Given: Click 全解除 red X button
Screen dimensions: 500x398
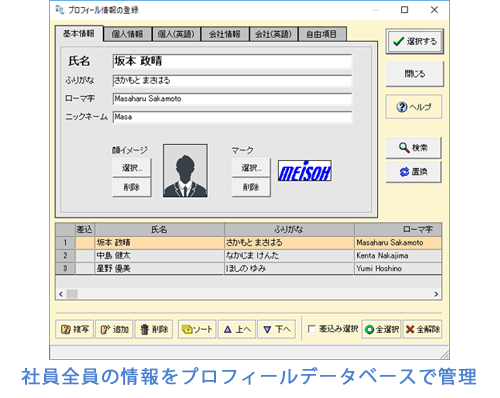Looking at the screenshot, I should click(x=423, y=329).
